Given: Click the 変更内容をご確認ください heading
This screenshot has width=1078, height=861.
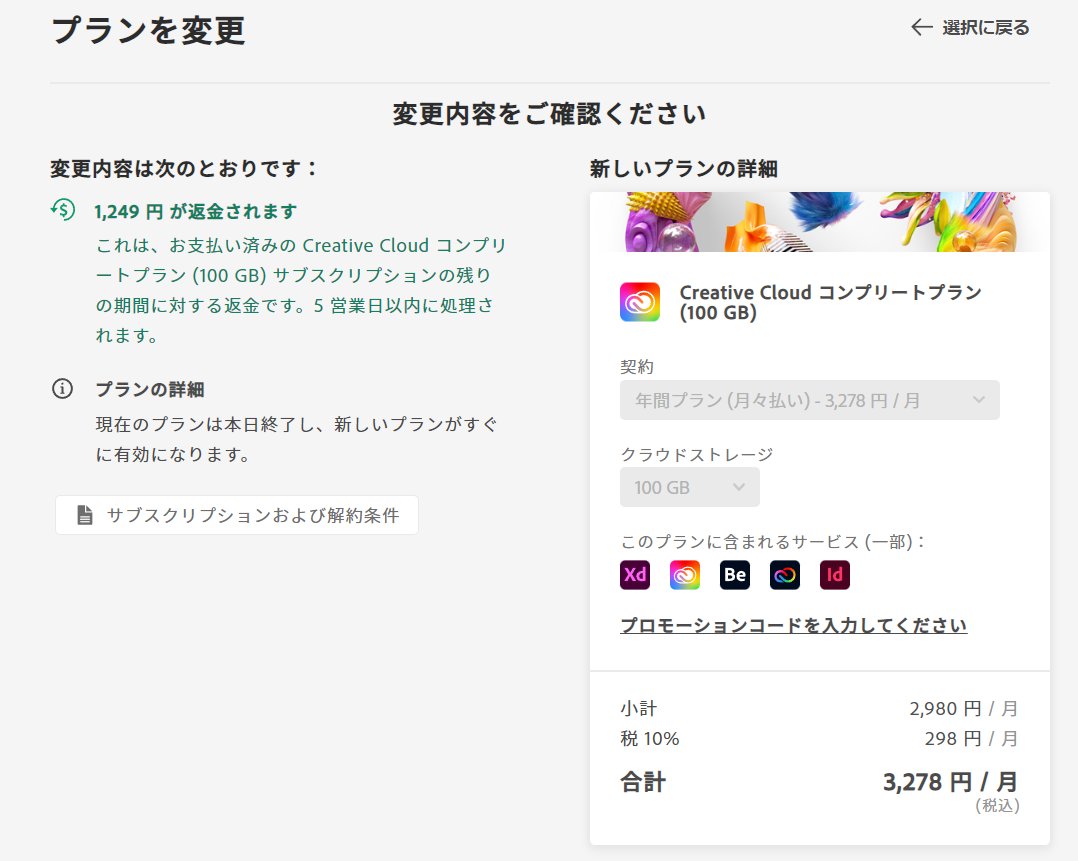Looking at the screenshot, I should click(x=549, y=113).
